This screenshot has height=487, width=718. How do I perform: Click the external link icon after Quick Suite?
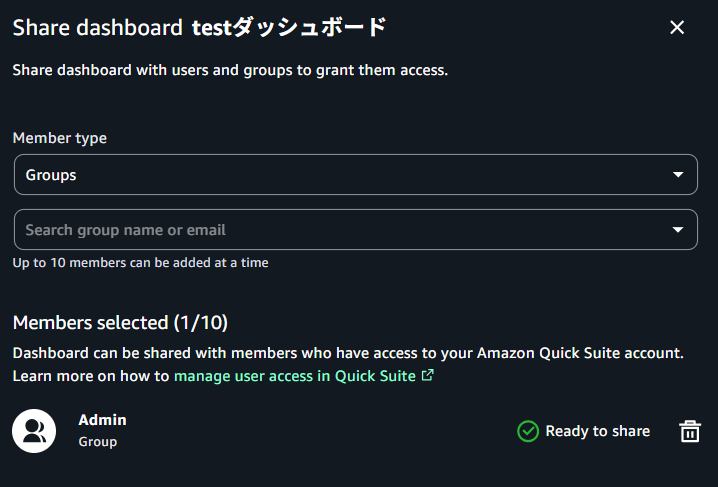tap(428, 376)
